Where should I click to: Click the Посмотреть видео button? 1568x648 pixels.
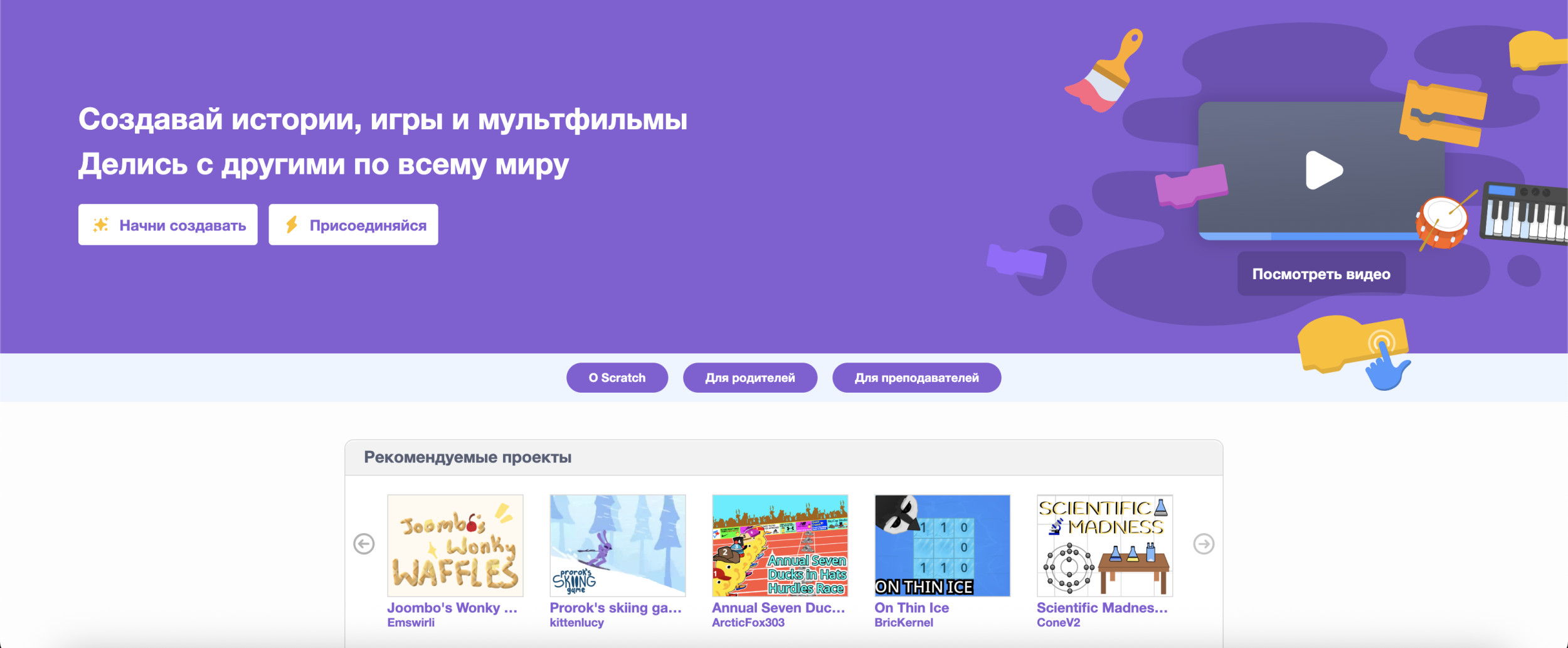[x=1321, y=274]
